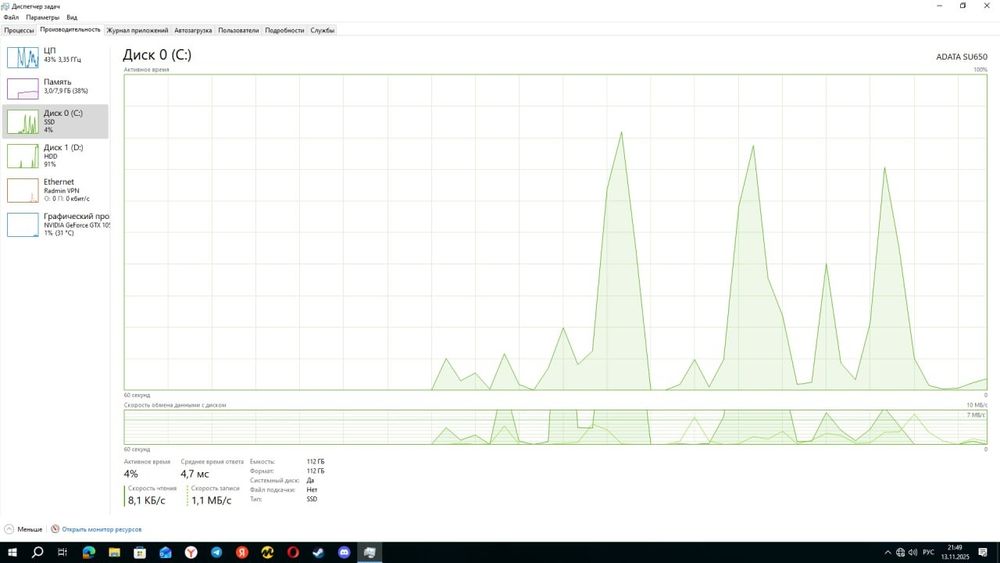The image size is (1000, 563).
Task: Select Диск 1 (D:) HDD item
Action: 55,156
